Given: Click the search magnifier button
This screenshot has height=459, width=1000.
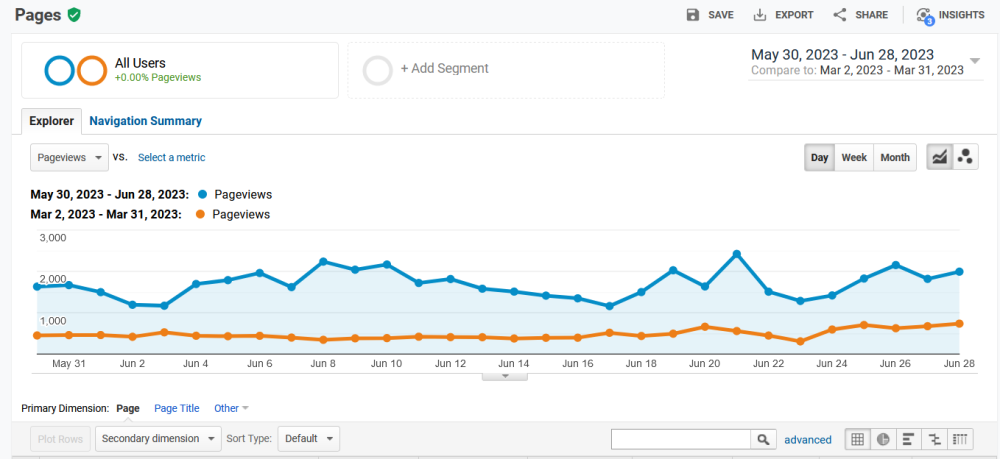Looking at the screenshot, I should pos(763,439).
